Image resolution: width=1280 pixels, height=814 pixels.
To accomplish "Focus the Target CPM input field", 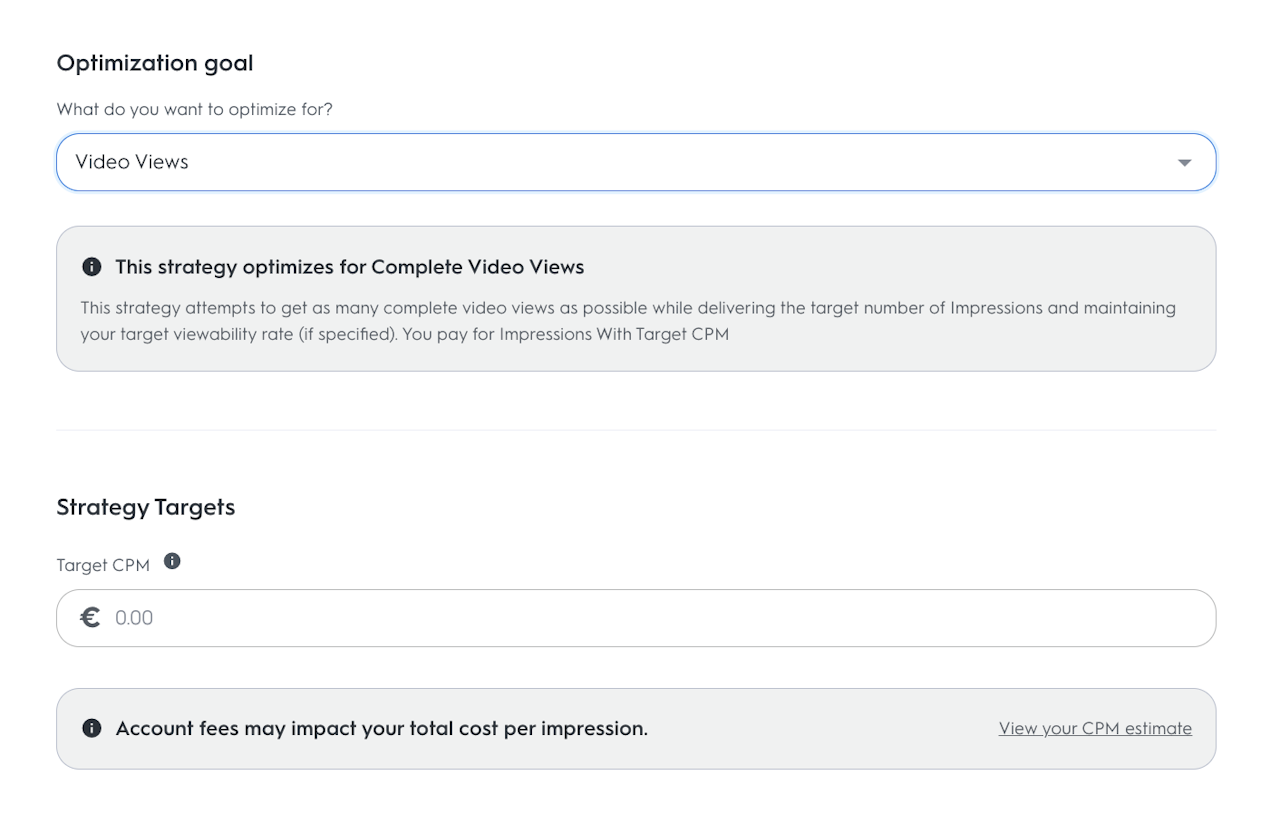I will 650,618.
